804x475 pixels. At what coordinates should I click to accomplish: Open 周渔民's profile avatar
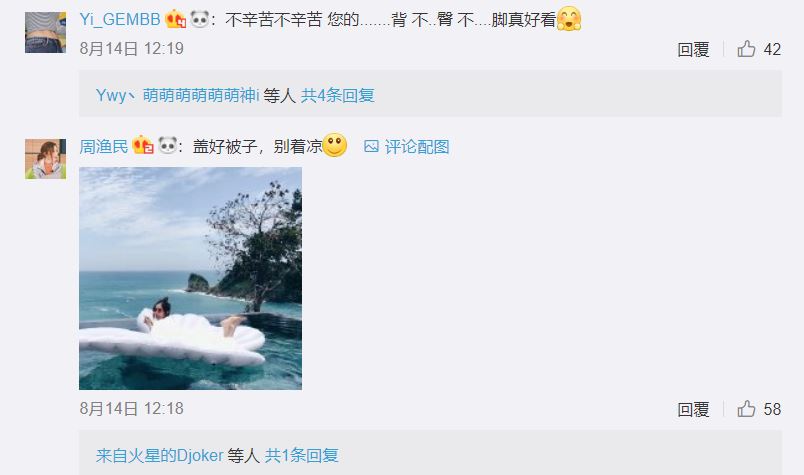tap(46, 159)
